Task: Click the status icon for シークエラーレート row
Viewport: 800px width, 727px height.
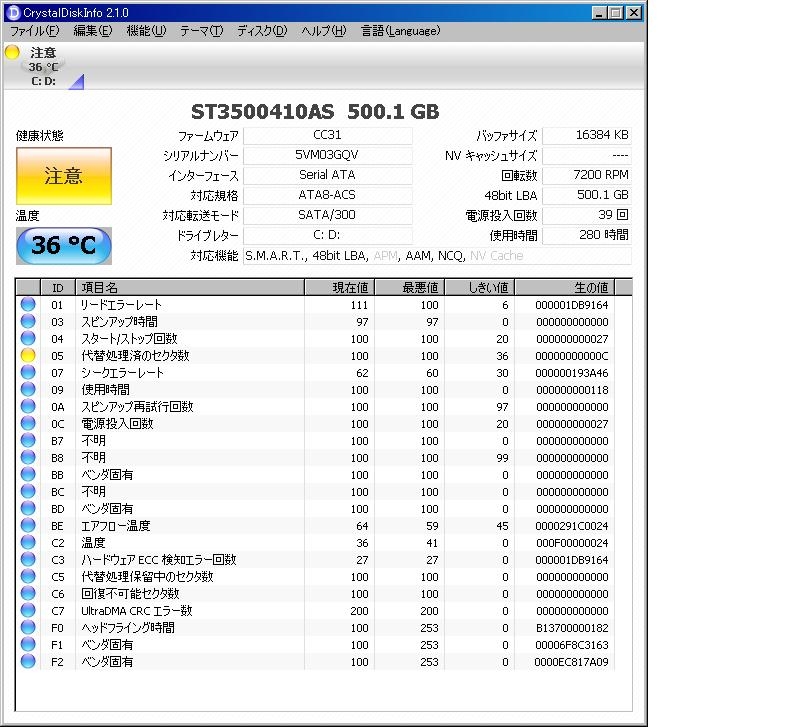Action: tap(28, 372)
